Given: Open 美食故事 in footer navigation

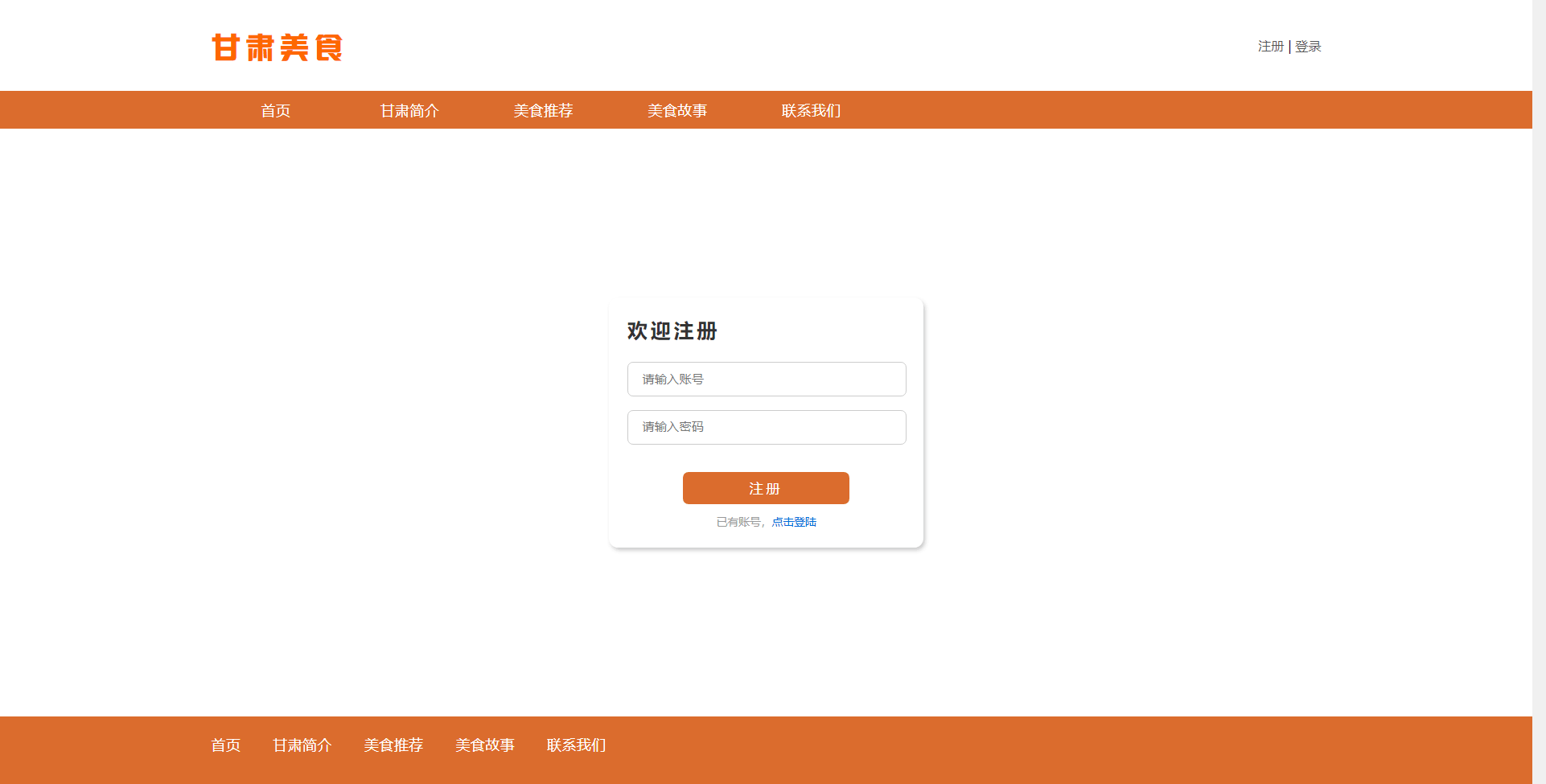Looking at the screenshot, I should pyautogui.click(x=485, y=745).
